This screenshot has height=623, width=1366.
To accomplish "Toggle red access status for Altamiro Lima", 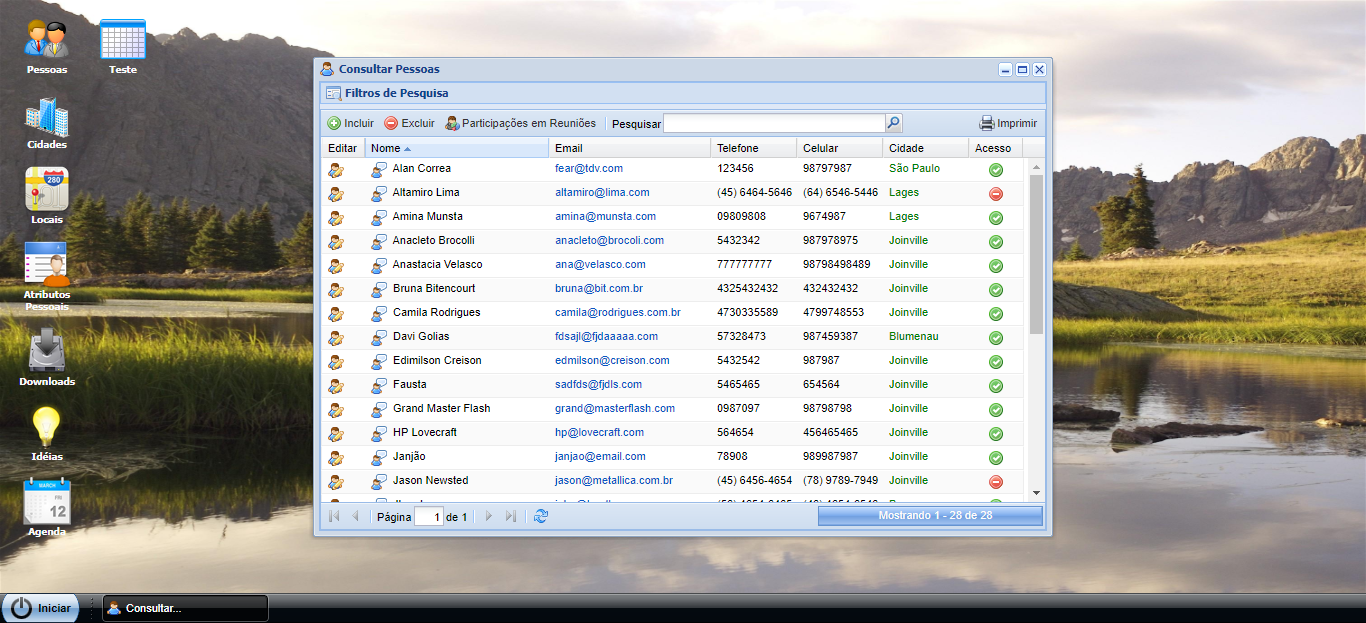I will pyautogui.click(x=996, y=194).
